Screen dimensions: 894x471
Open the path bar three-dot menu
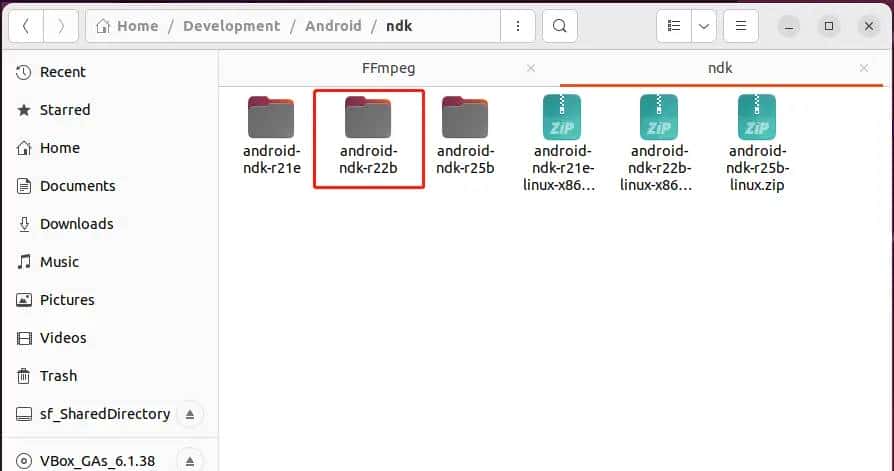click(518, 26)
